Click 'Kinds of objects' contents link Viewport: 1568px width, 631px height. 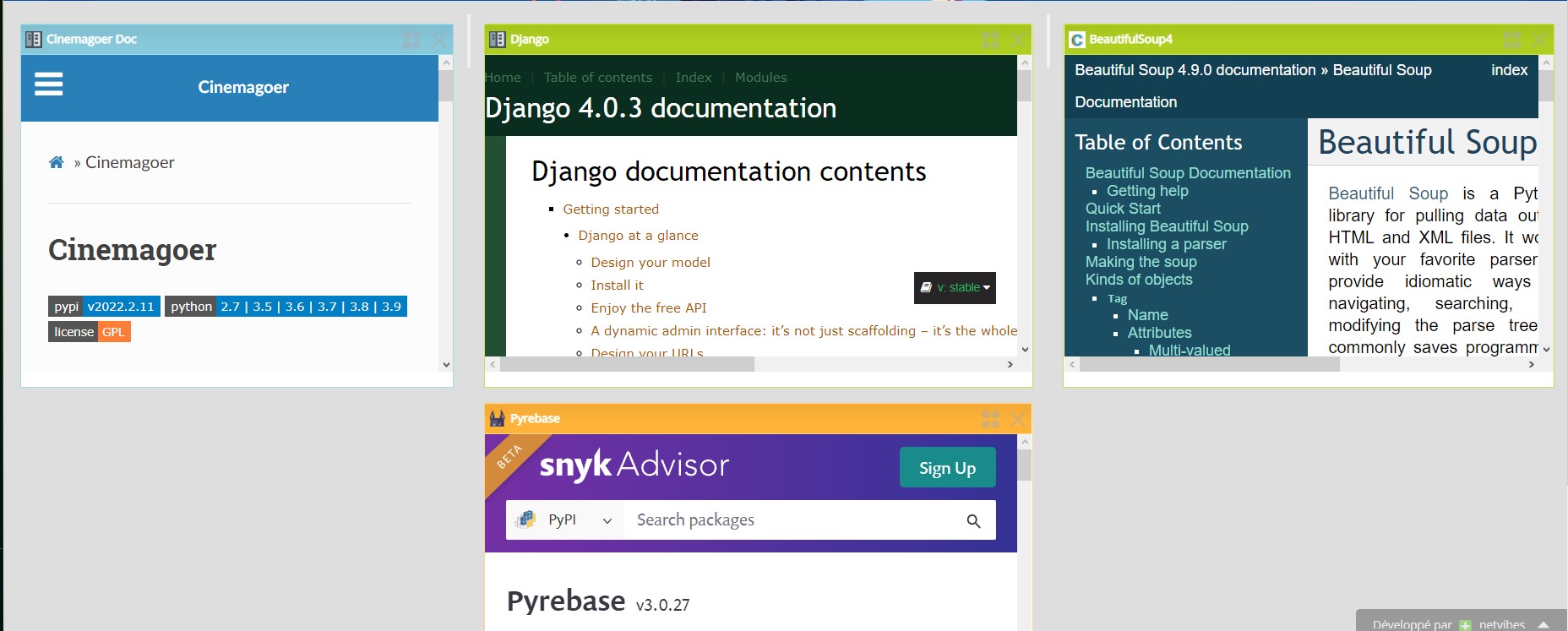[x=1139, y=280]
